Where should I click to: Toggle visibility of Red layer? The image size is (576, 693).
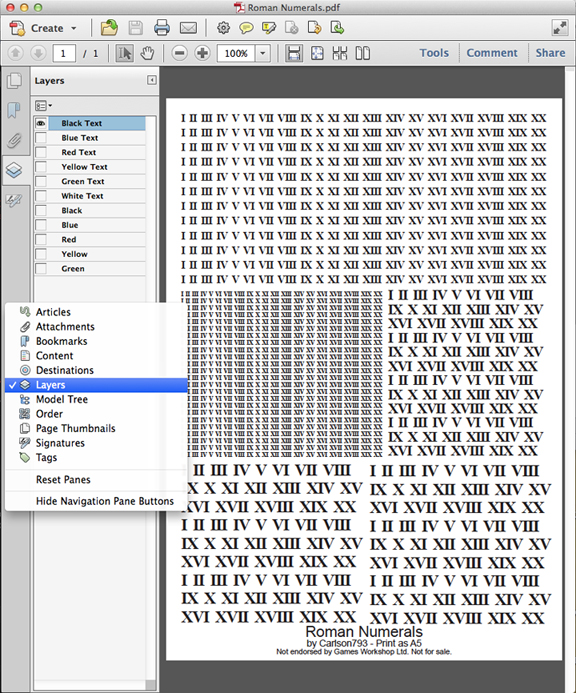pyautogui.click(x=41, y=240)
